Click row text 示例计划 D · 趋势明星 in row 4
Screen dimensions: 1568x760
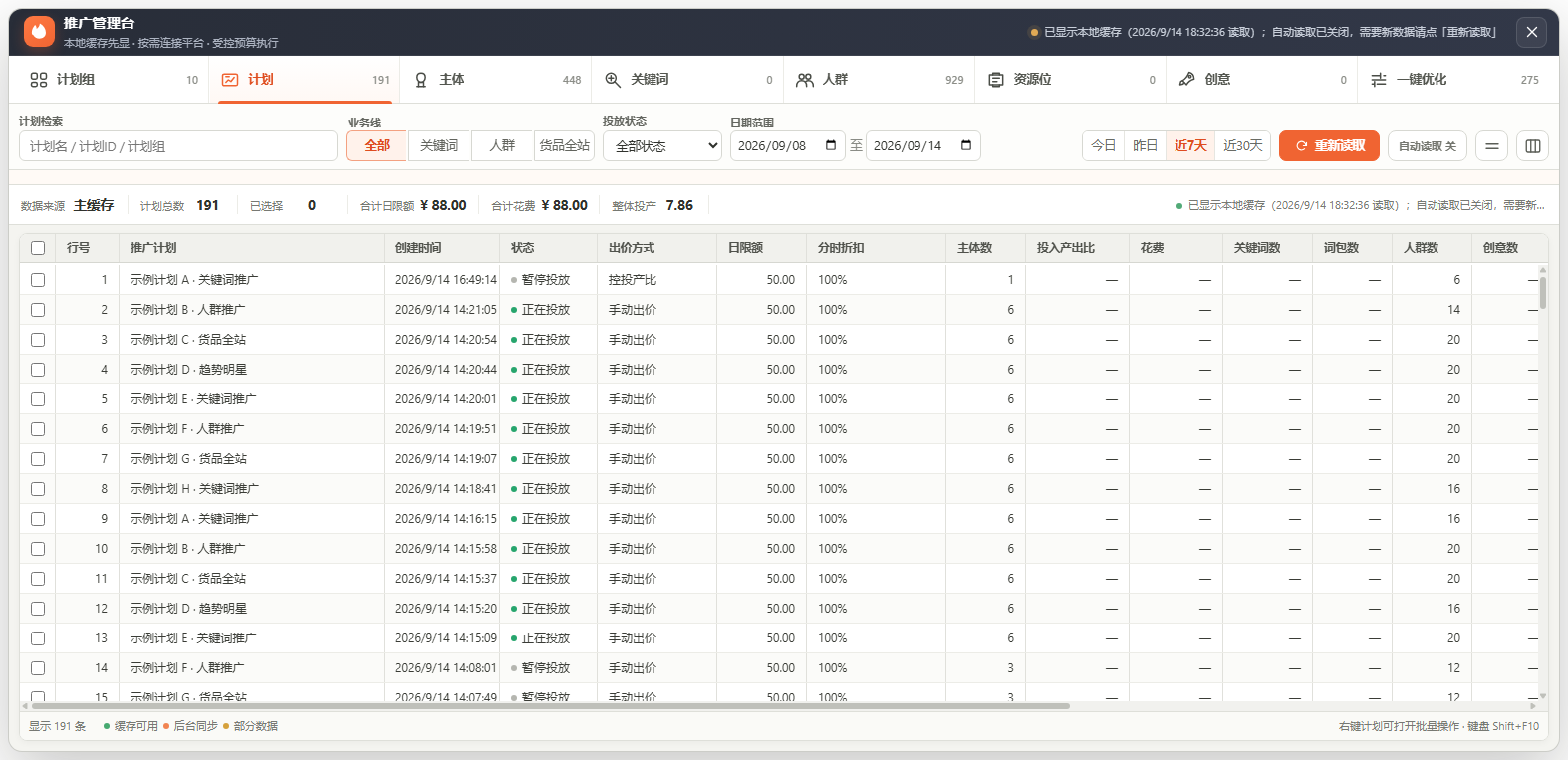(x=188, y=370)
